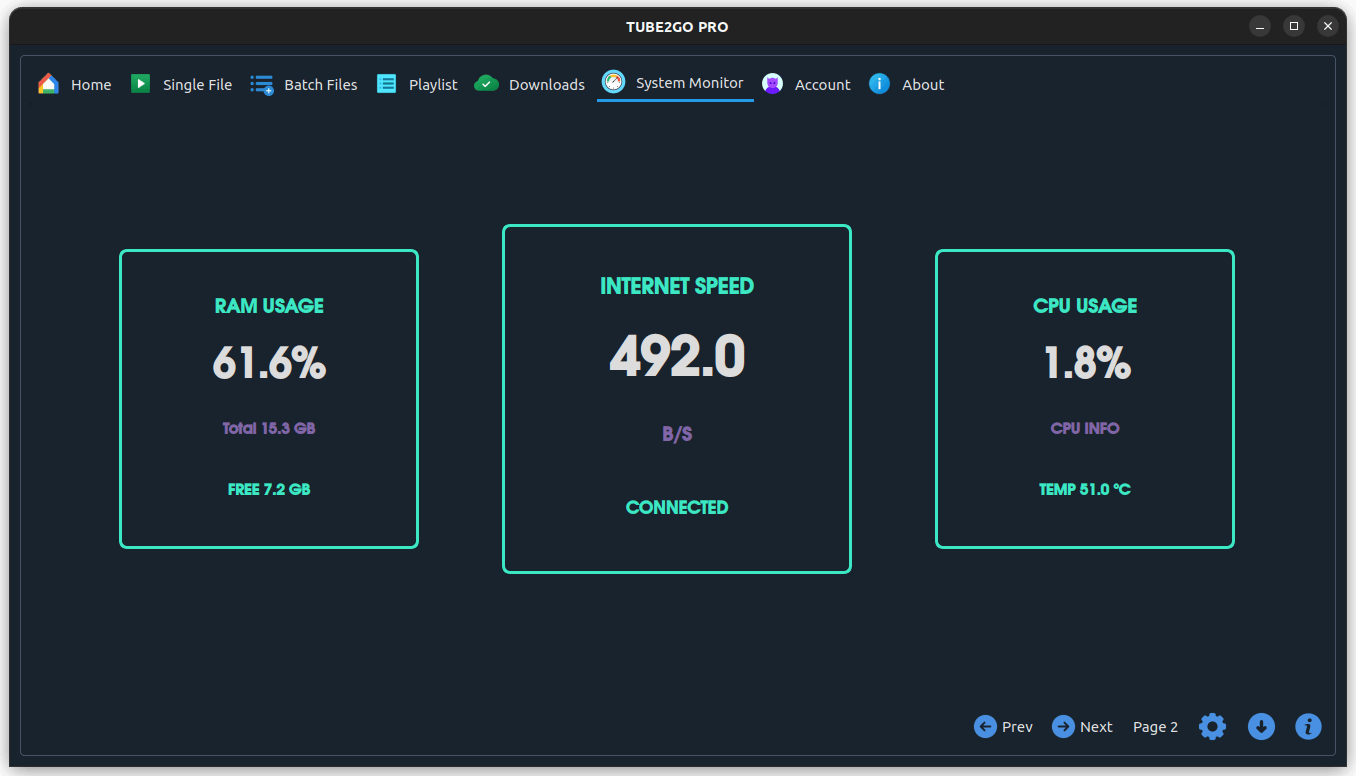Click the 1.8% CPU value
This screenshot has height=776, width=1356.
pyautogui.click(x=1087, y=363)
